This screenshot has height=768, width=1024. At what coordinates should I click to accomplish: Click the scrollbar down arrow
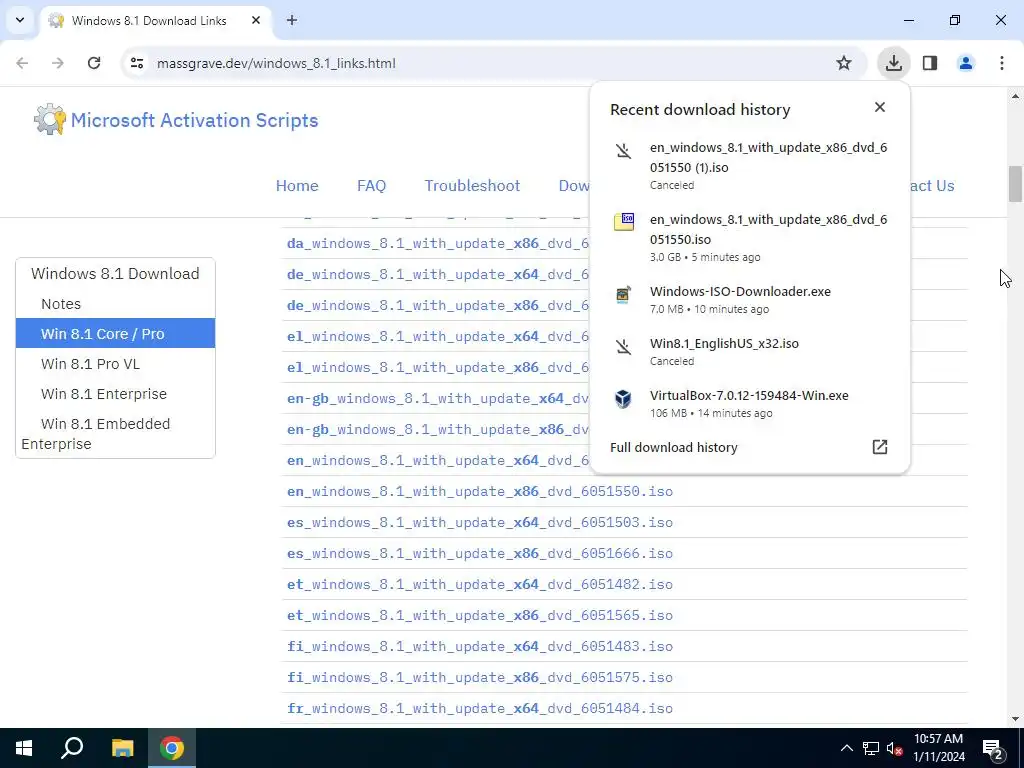(1015, 719)
